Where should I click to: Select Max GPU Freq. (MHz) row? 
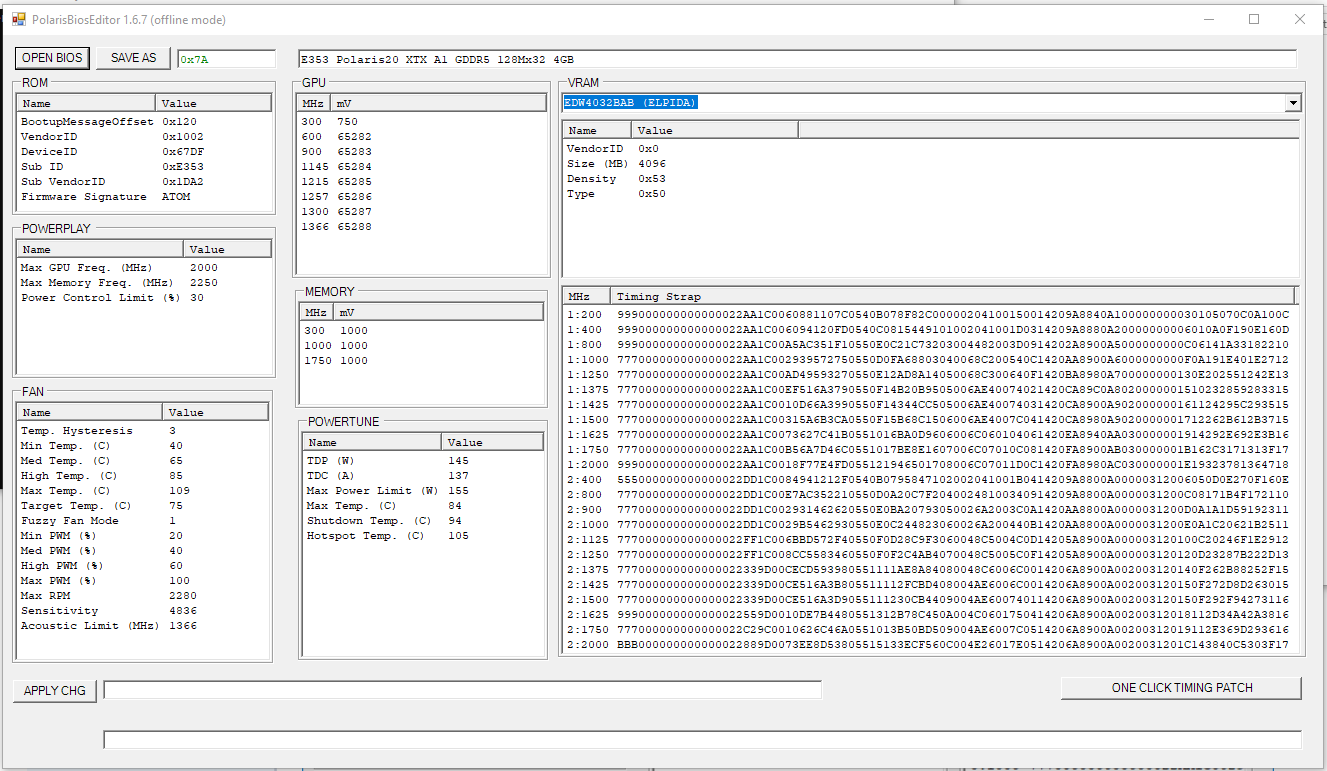145,268
